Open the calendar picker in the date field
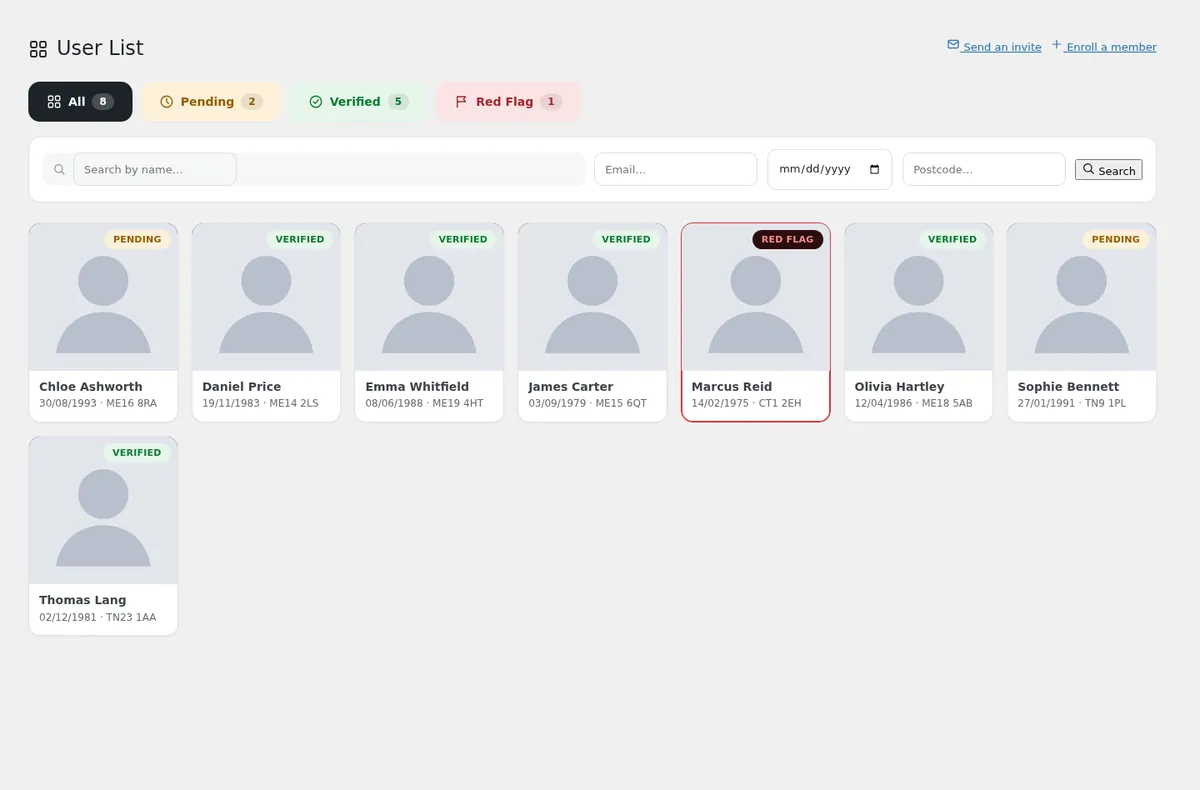The image size is (1200, 790). [875, 170]
